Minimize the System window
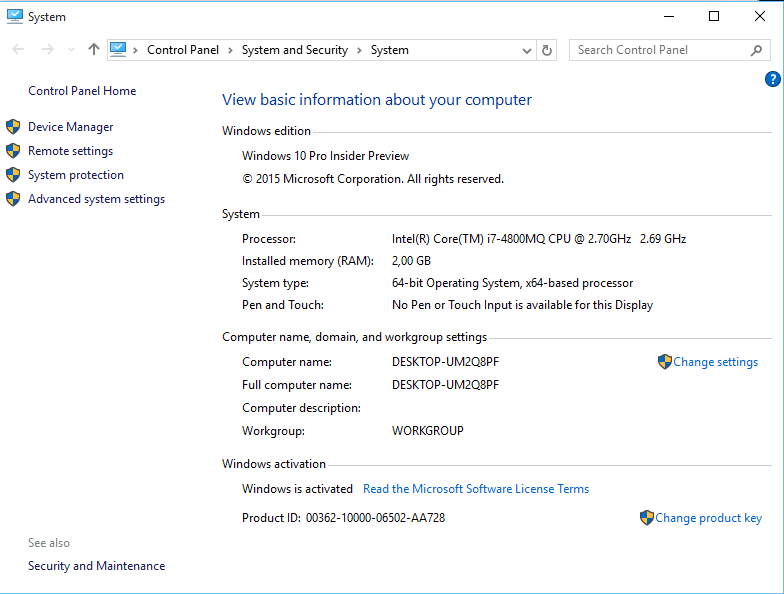784x594 pixels. 669,16
